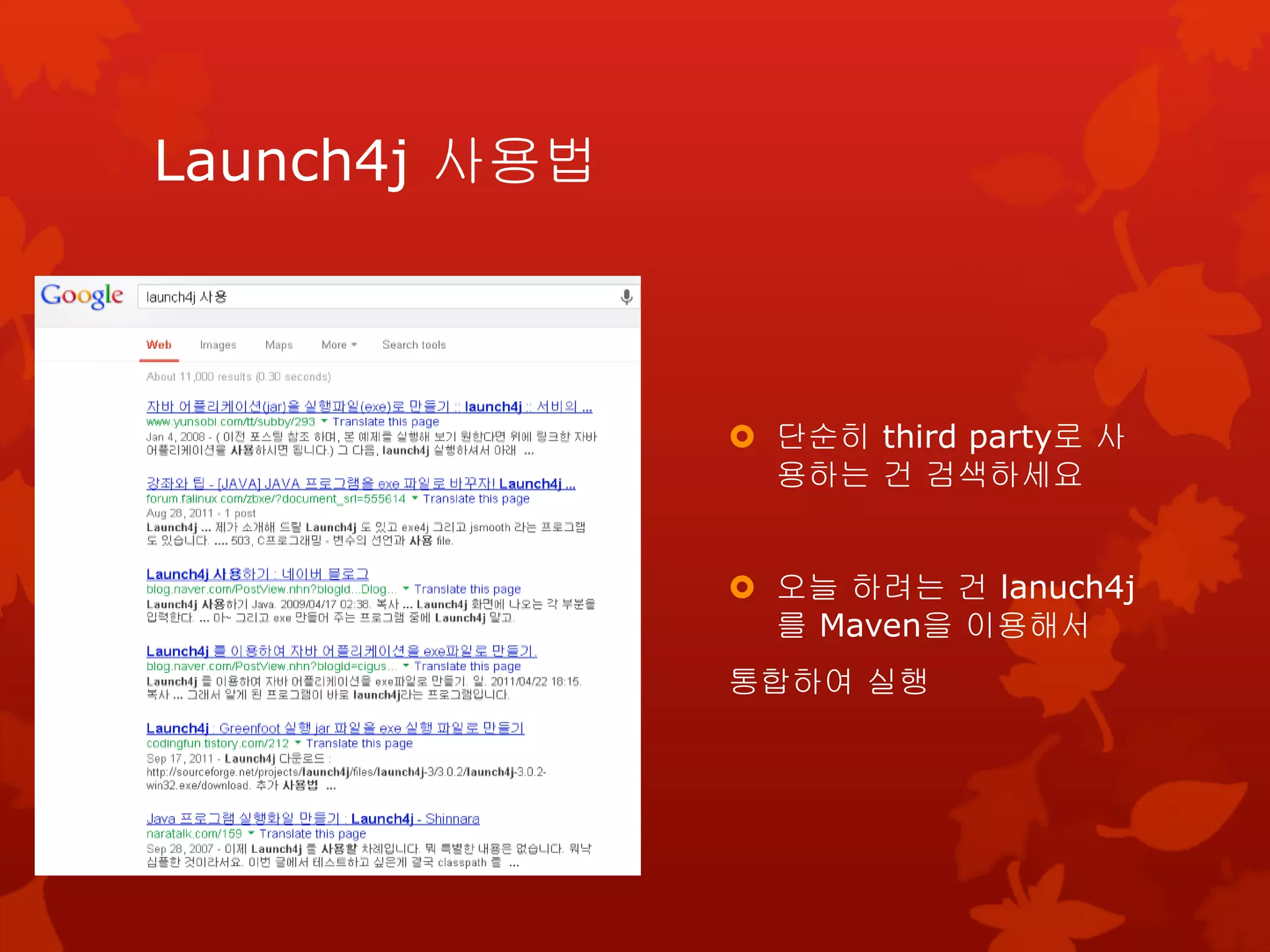The width and height of the screenshot is (1270, 952).
Task: Open the yunsobi.com launch4j result link
Action: (x=369, y=407)
